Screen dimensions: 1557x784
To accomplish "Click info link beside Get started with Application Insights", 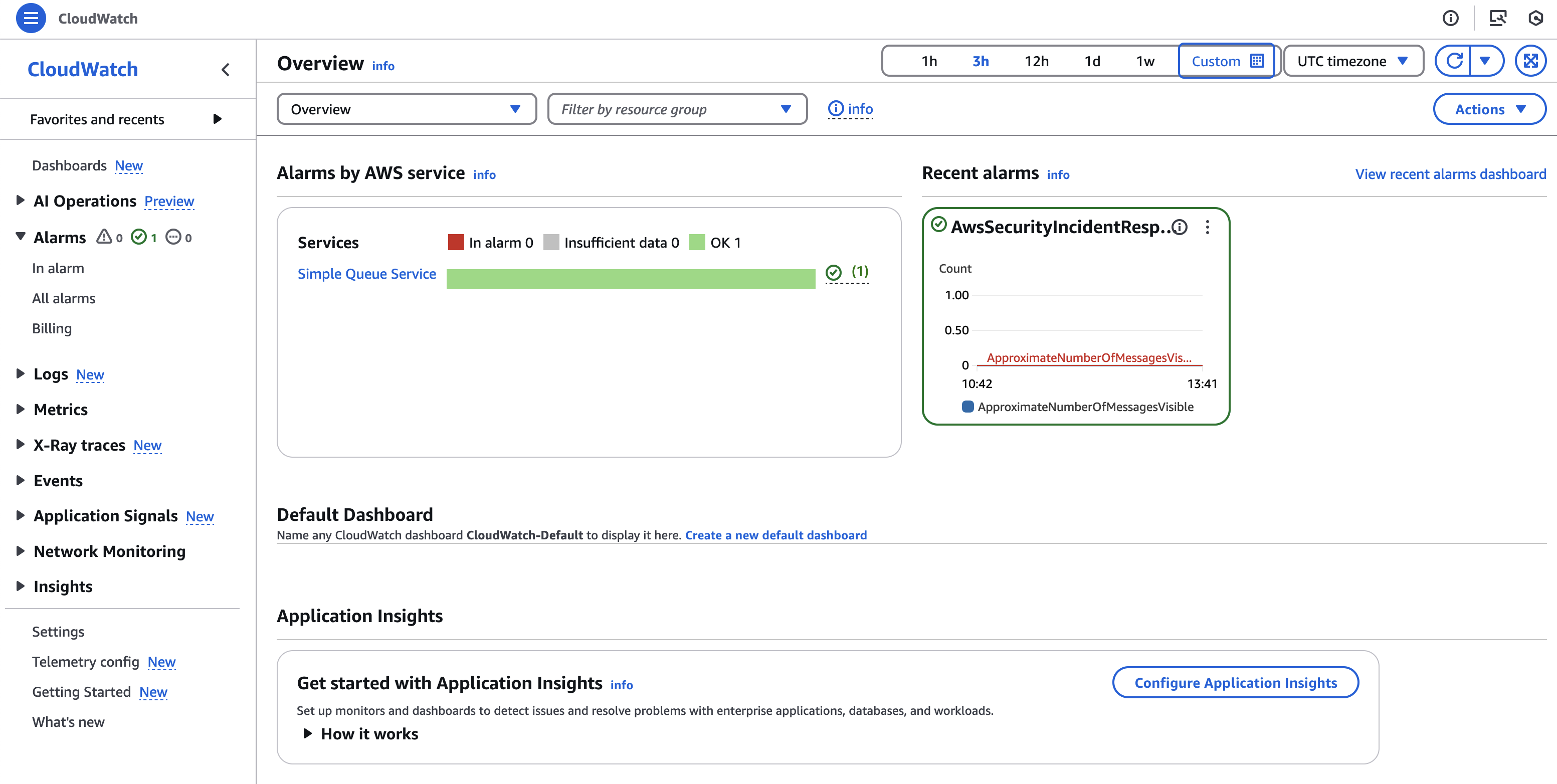I will coord(622,685).
